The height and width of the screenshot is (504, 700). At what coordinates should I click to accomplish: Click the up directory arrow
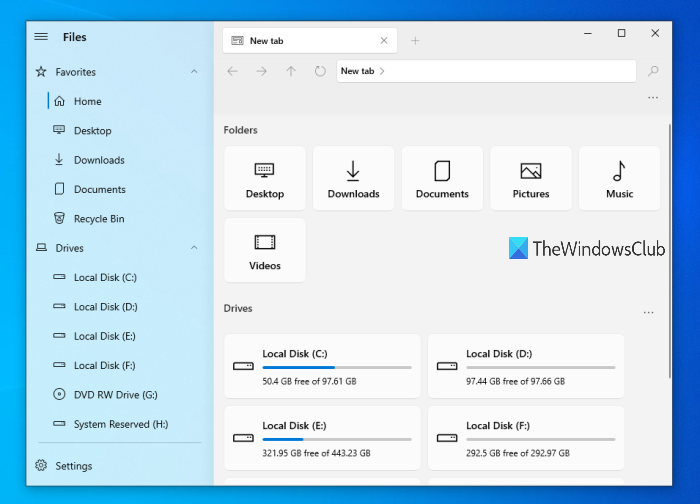(291, 71)
